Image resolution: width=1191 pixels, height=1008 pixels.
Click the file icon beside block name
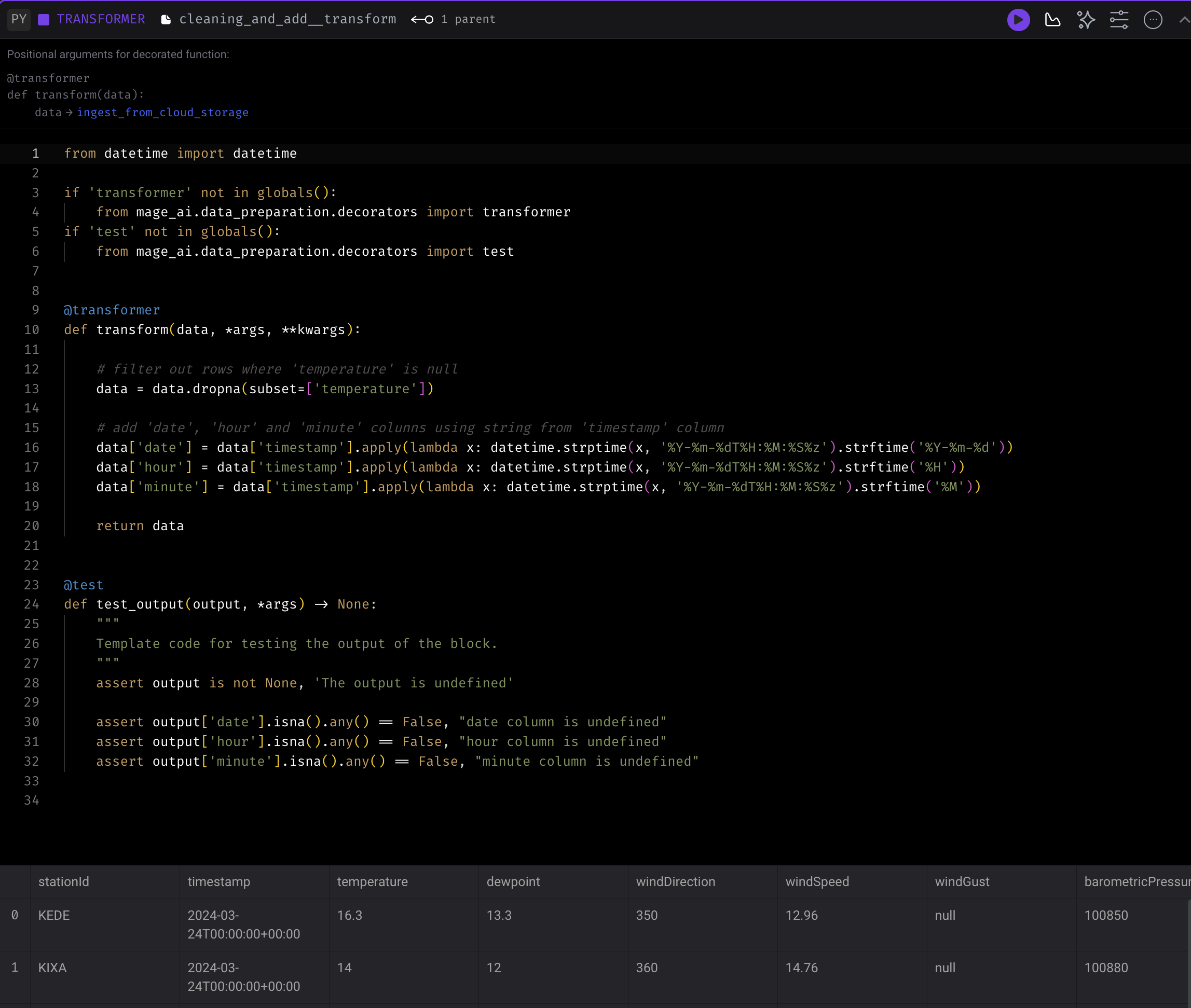(x=166, y=20)
